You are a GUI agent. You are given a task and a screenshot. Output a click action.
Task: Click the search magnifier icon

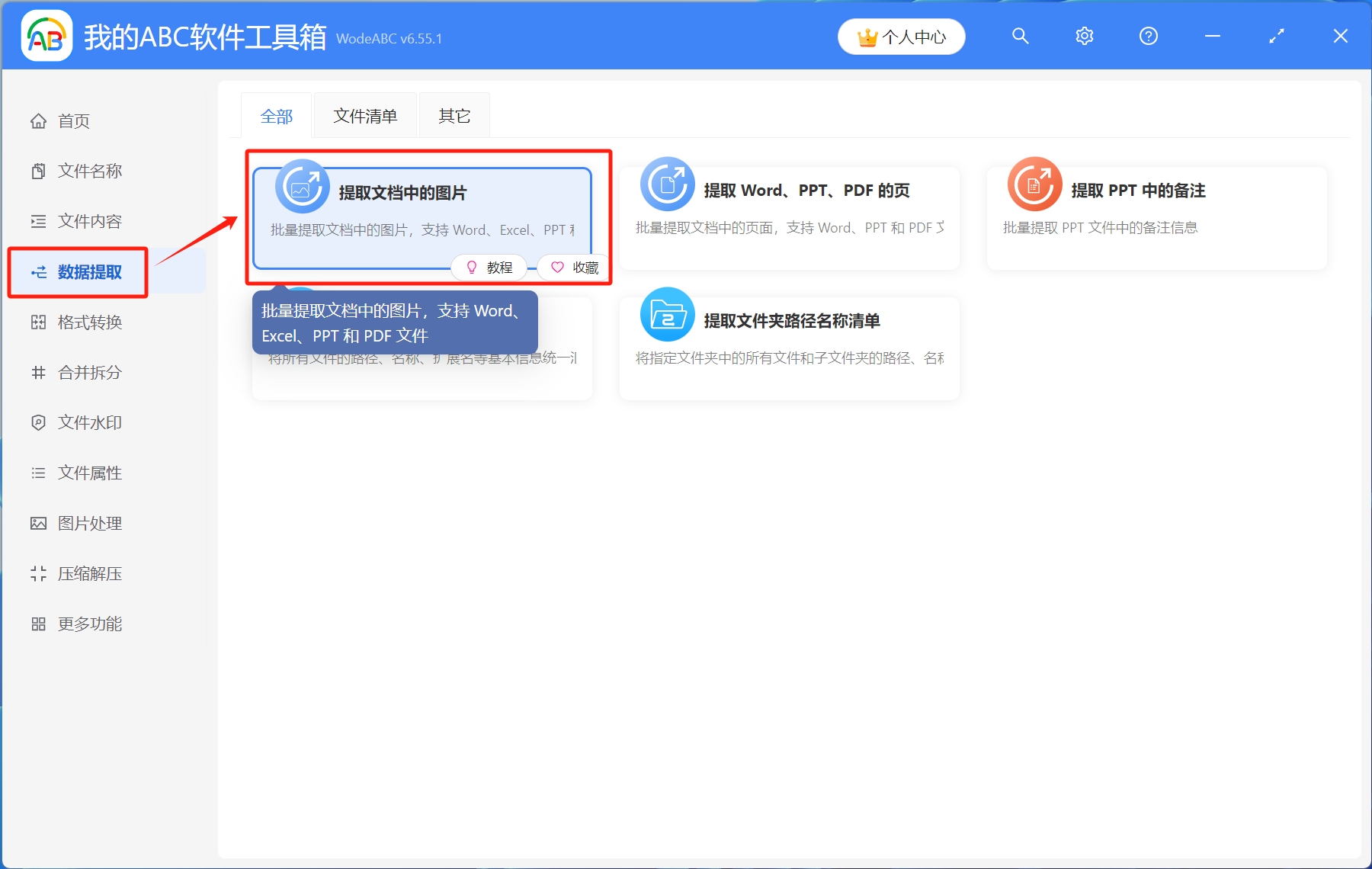click(x=1020, y=36)
